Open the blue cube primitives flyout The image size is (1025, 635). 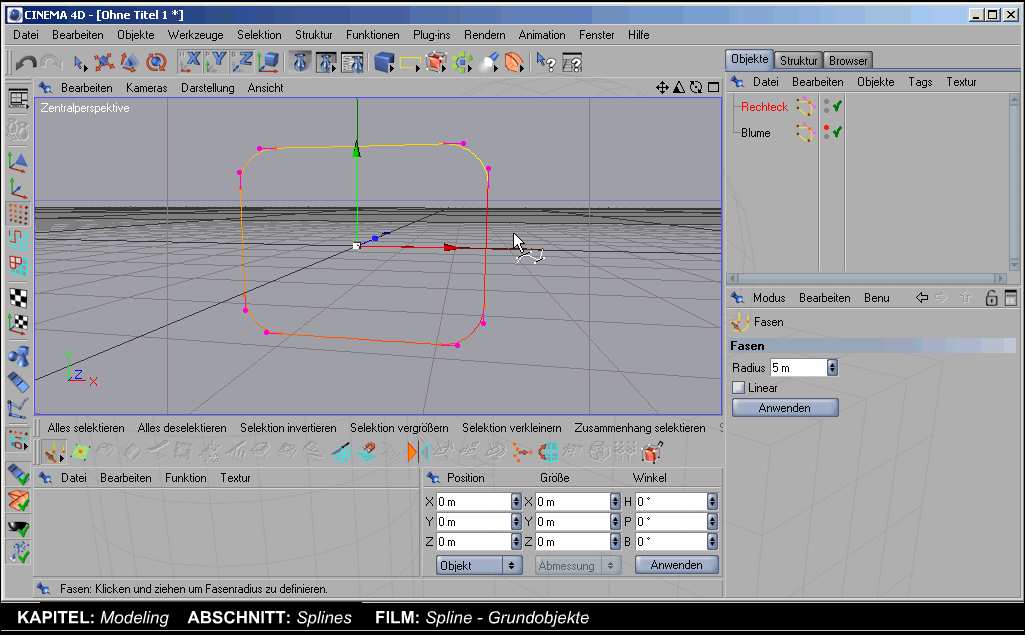coord(384,62)
